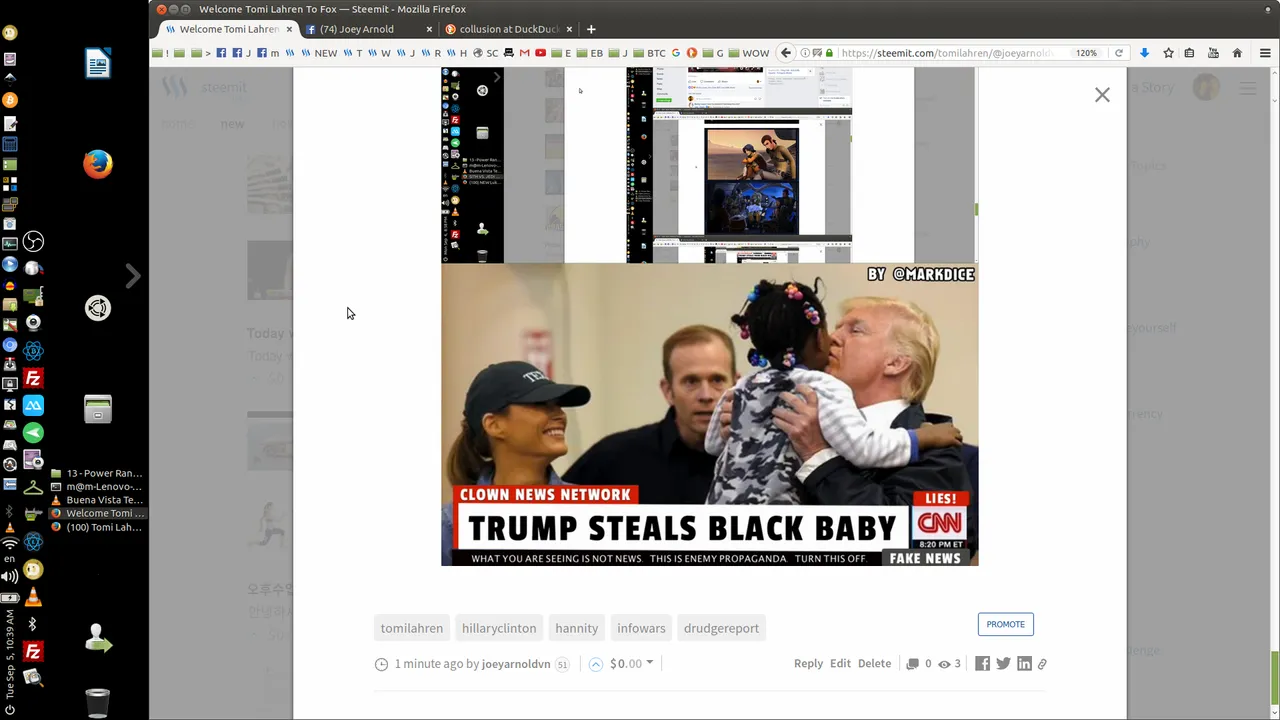Bookmark this page with the star
The image size is (1280, 720).
pos(1168,53)
